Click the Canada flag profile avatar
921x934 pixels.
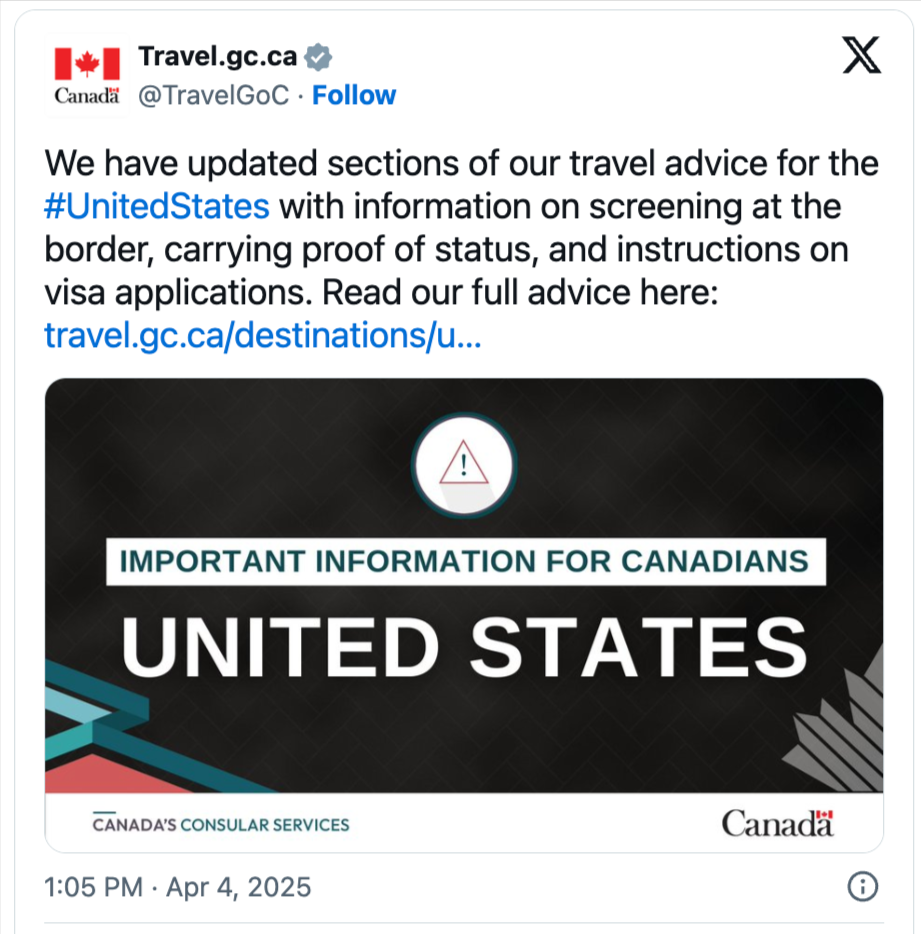pyautogui.click(x=87, y=76)
